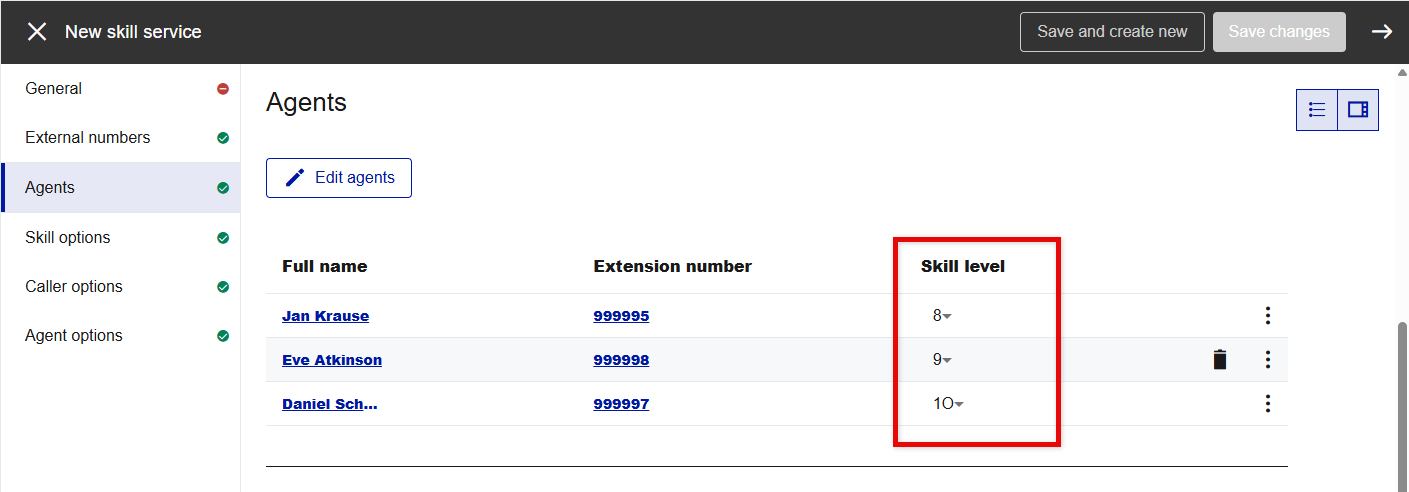Screen dimensions: 1409x492
Task: Switch to list view icon
Action: pyautogui.click(x=1317, y=110)
